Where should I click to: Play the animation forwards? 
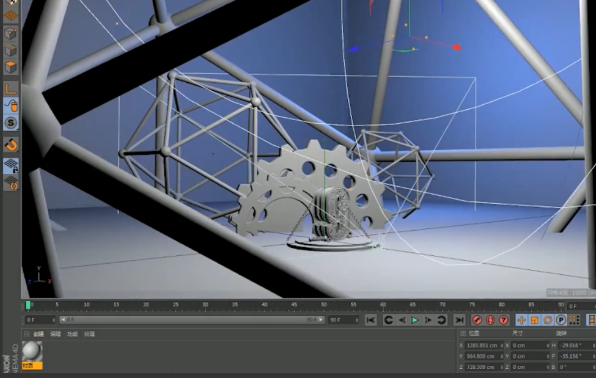click(415, 320)
